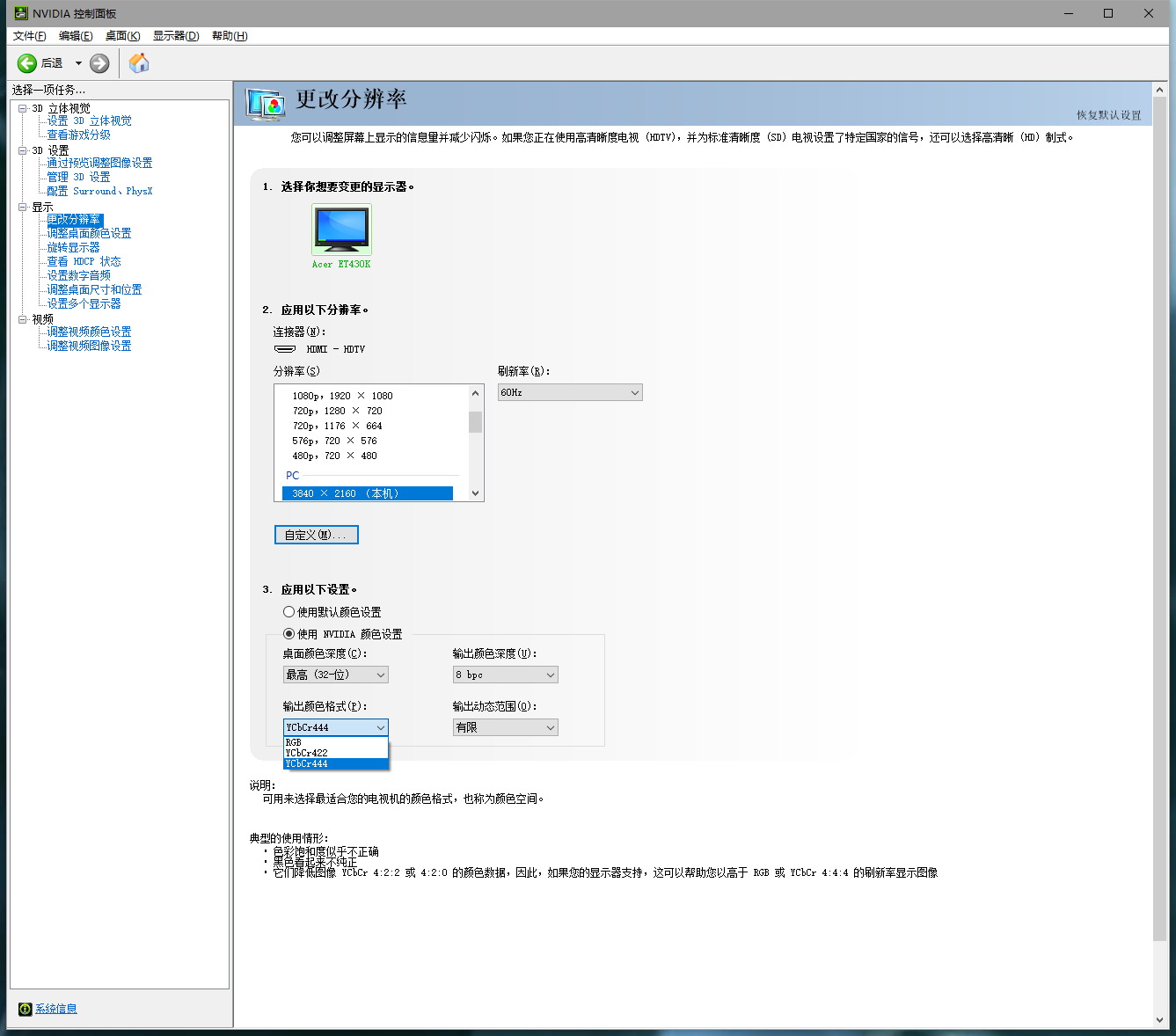Click the system information icon

point(25,1009)
